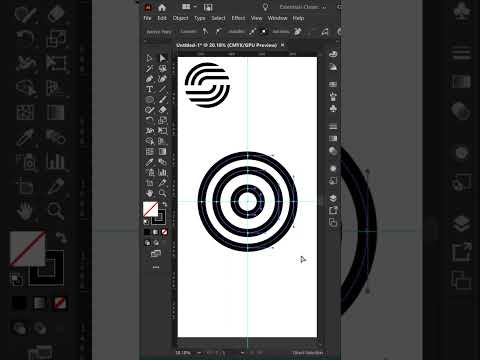
Task: Open Arrange Documents dropdown
Action: point(189,7)
